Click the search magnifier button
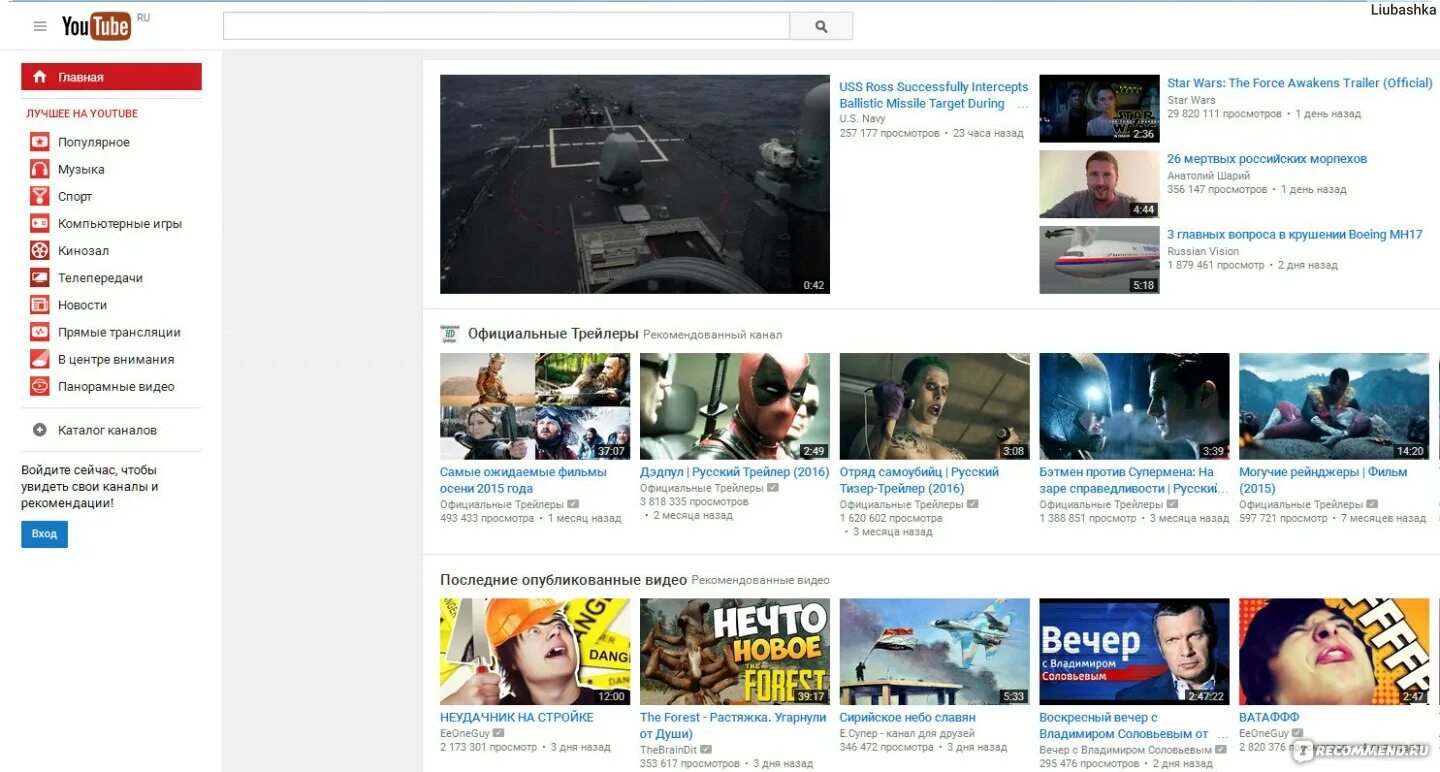This screenshot has width=1440, height=772. [x=821, y=27]
